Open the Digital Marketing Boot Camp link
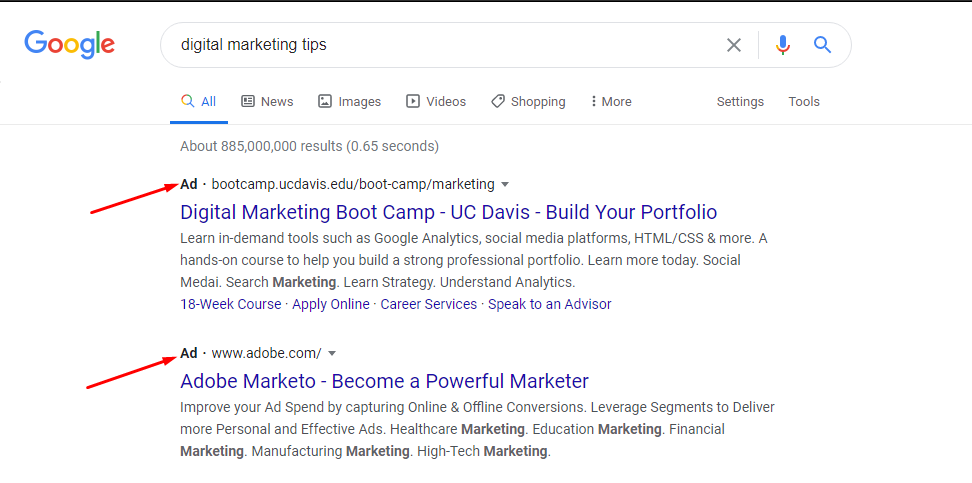Image resolution: width=972 pixels, height=483 pixels. tap(448, 212)
